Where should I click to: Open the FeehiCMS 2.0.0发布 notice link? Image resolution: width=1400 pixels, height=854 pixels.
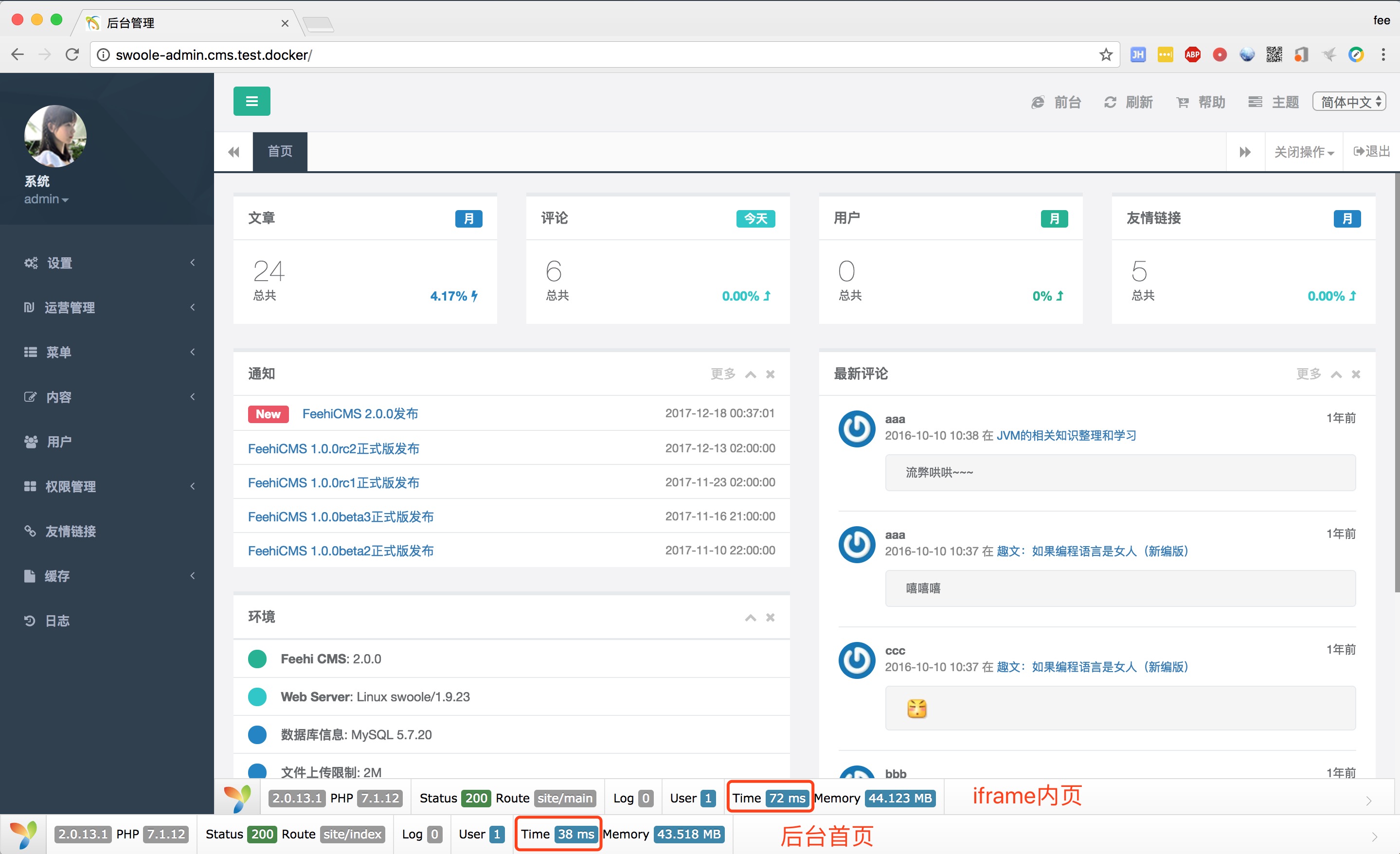[359, 414]
